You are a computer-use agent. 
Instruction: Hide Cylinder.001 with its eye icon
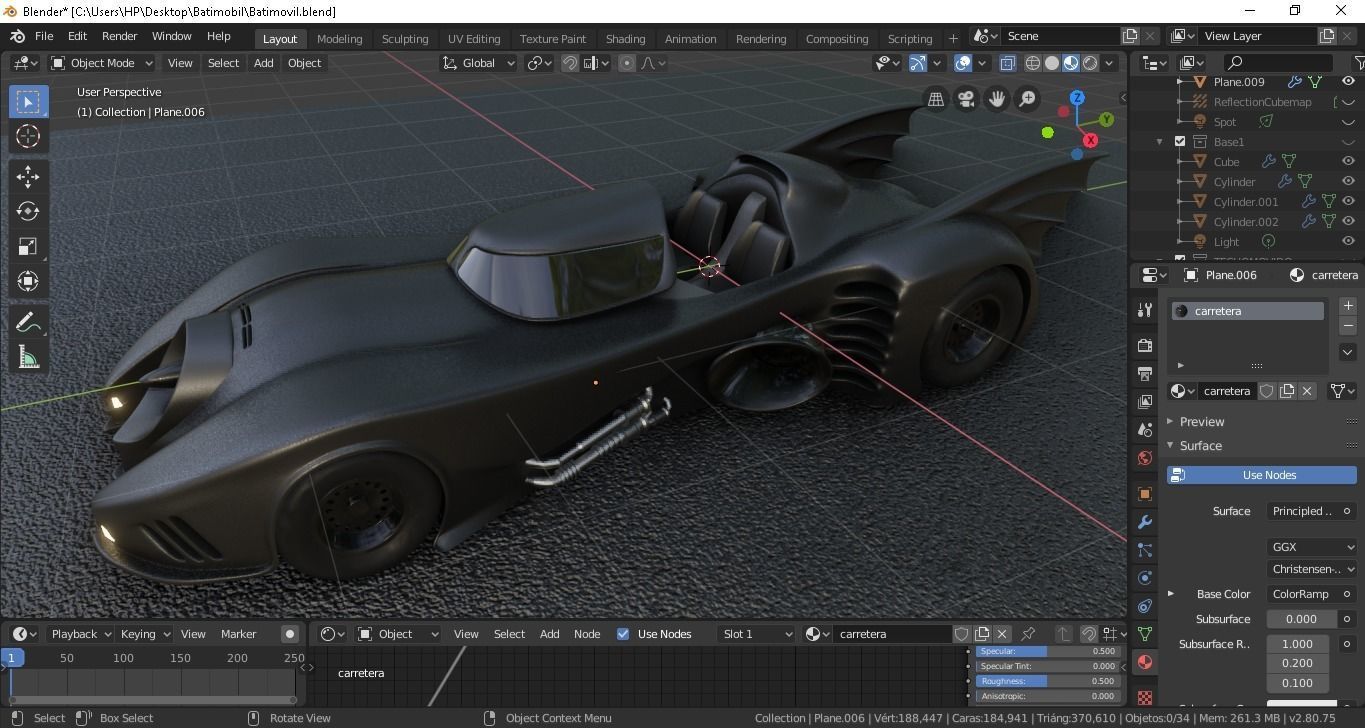(x=1348, y=202)
